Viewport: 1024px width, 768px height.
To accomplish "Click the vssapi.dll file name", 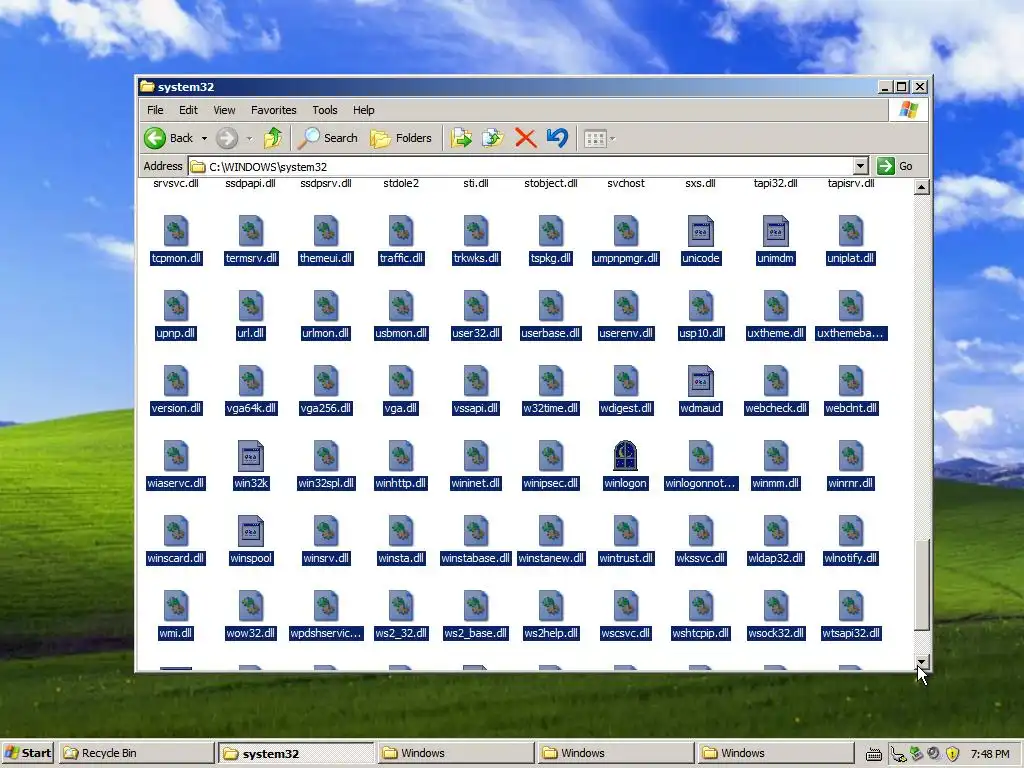I will pos(476,408).
